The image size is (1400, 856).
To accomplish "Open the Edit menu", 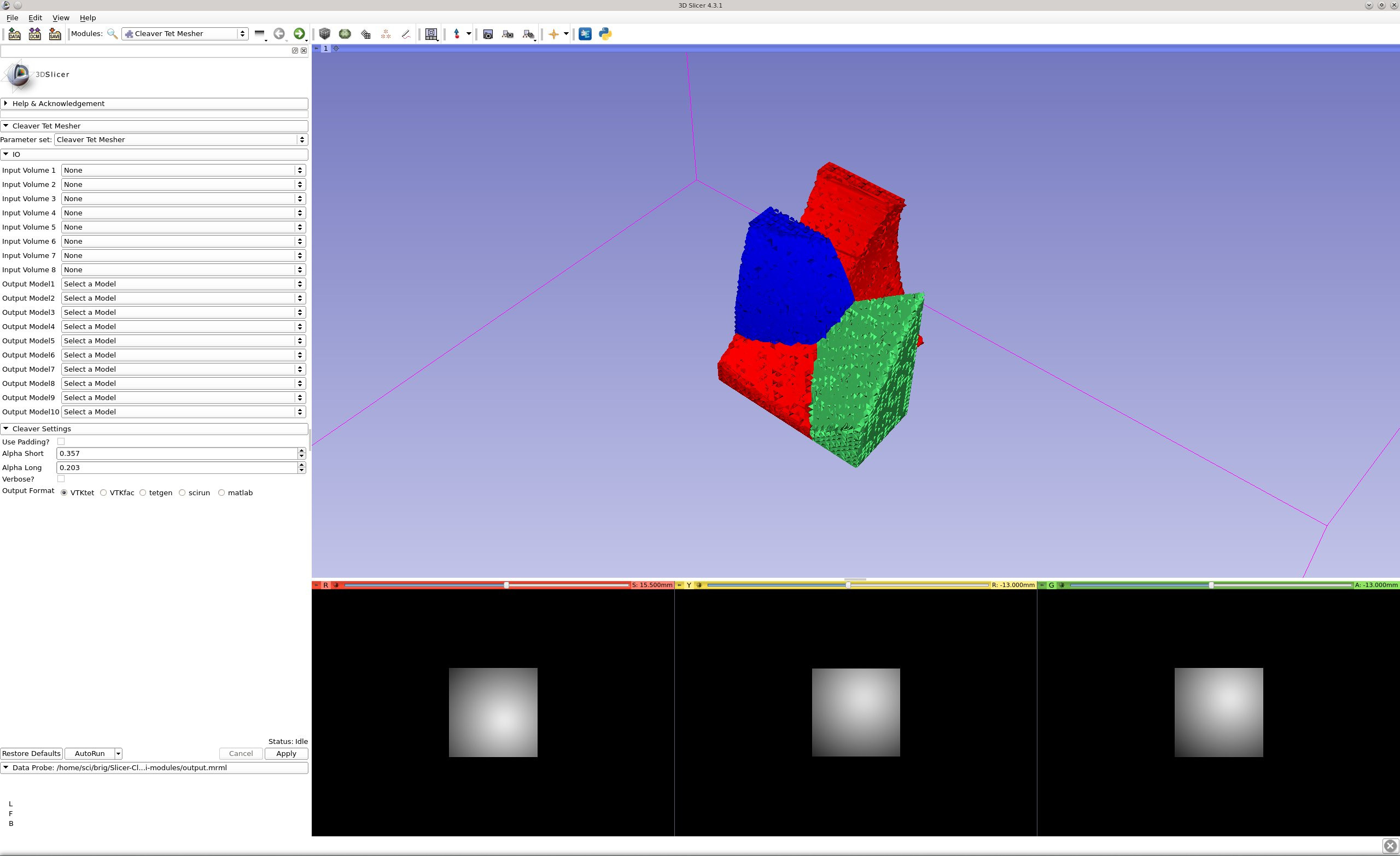I will tap(35, 17).
